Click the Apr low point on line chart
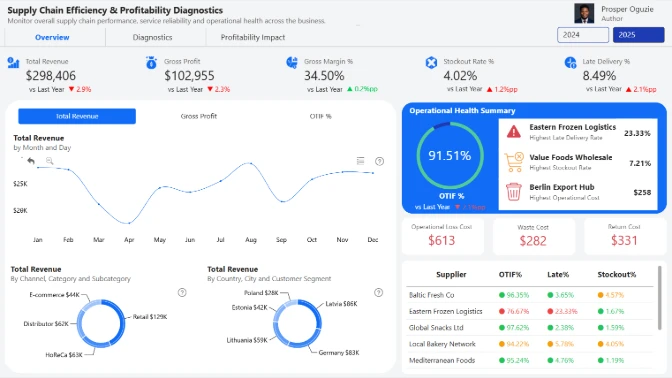The image size is (672, 378). (x=129, y=223)
